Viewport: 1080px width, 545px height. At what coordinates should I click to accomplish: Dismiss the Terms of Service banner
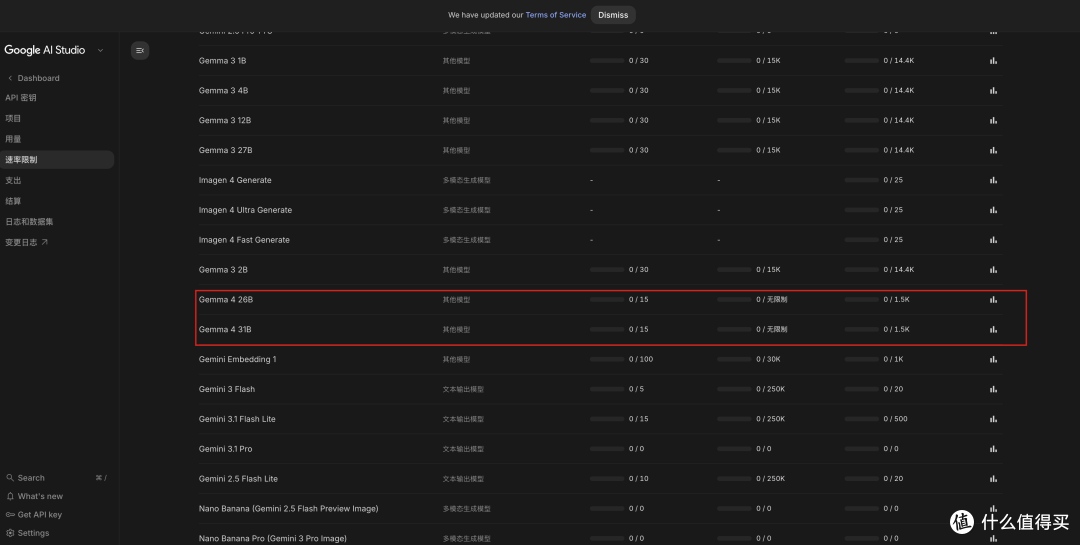pos(613,15)
